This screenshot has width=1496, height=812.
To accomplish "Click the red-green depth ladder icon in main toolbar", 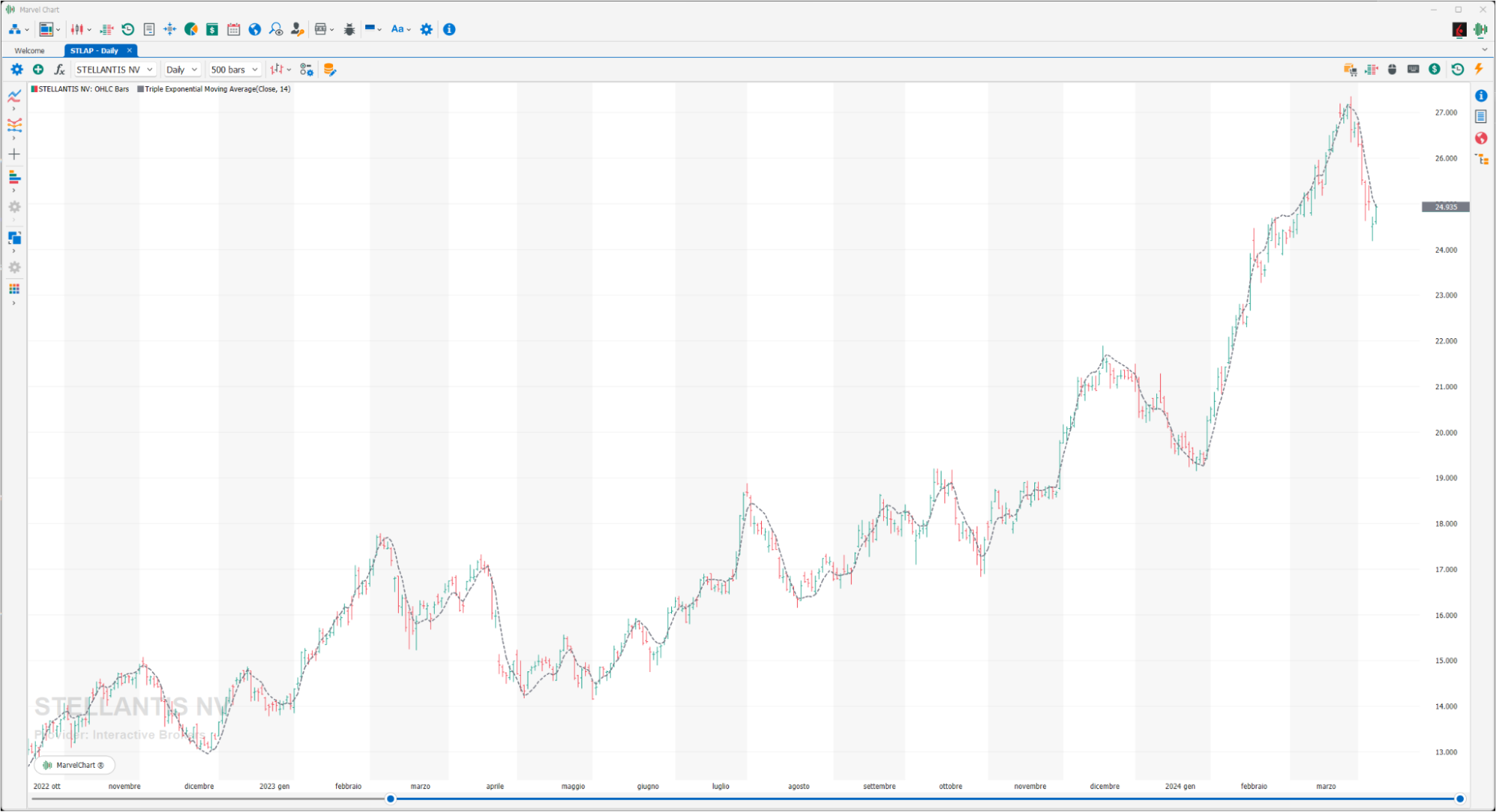I will pyautogui.click(x=107, y=29).
